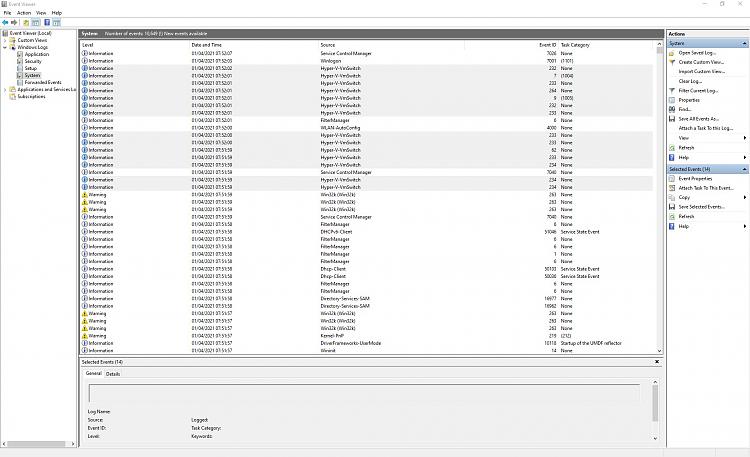The image size is (750, 457).
Task: Click Attach a Task To this Log
Action: click(x=706, y=128)
